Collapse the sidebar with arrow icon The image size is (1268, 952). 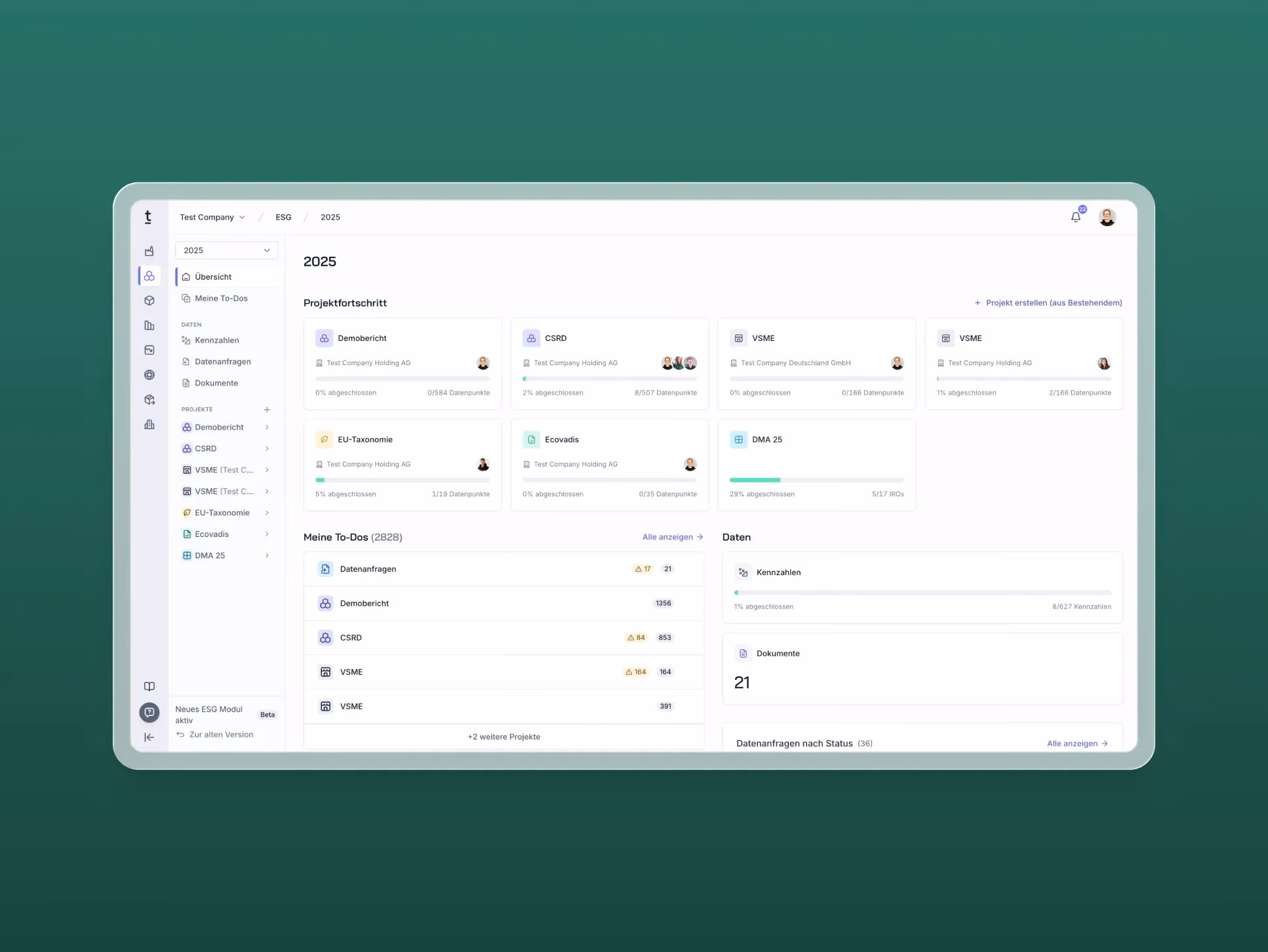point(149,737)
